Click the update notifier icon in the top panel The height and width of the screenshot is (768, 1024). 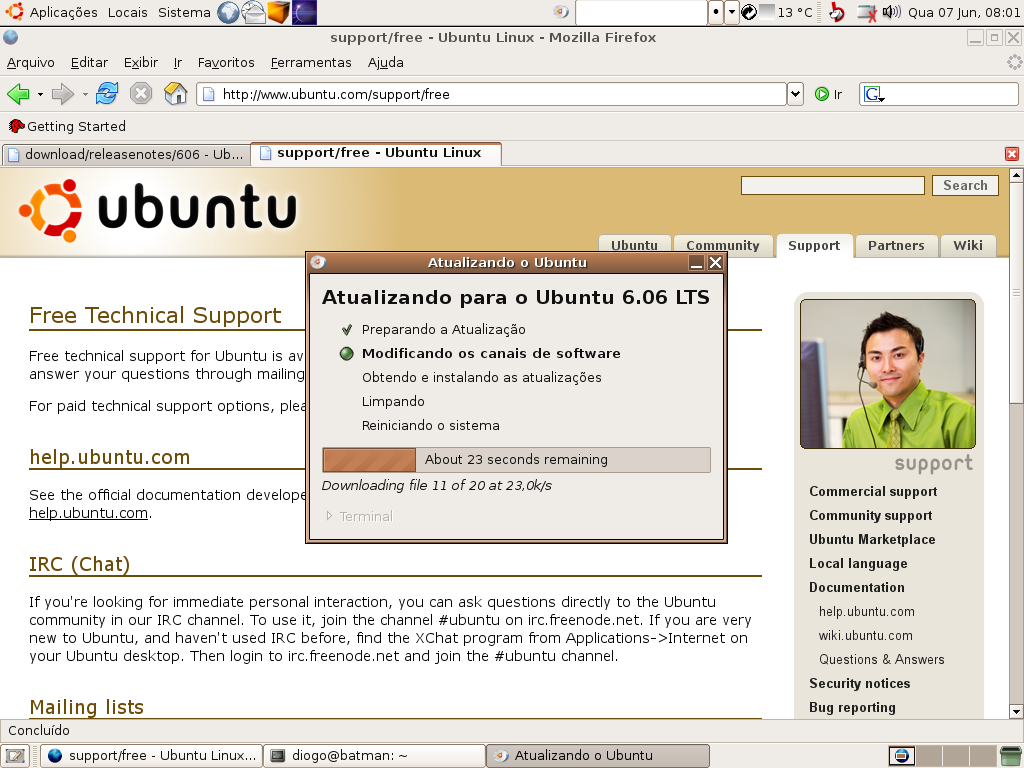click(560, 11)
